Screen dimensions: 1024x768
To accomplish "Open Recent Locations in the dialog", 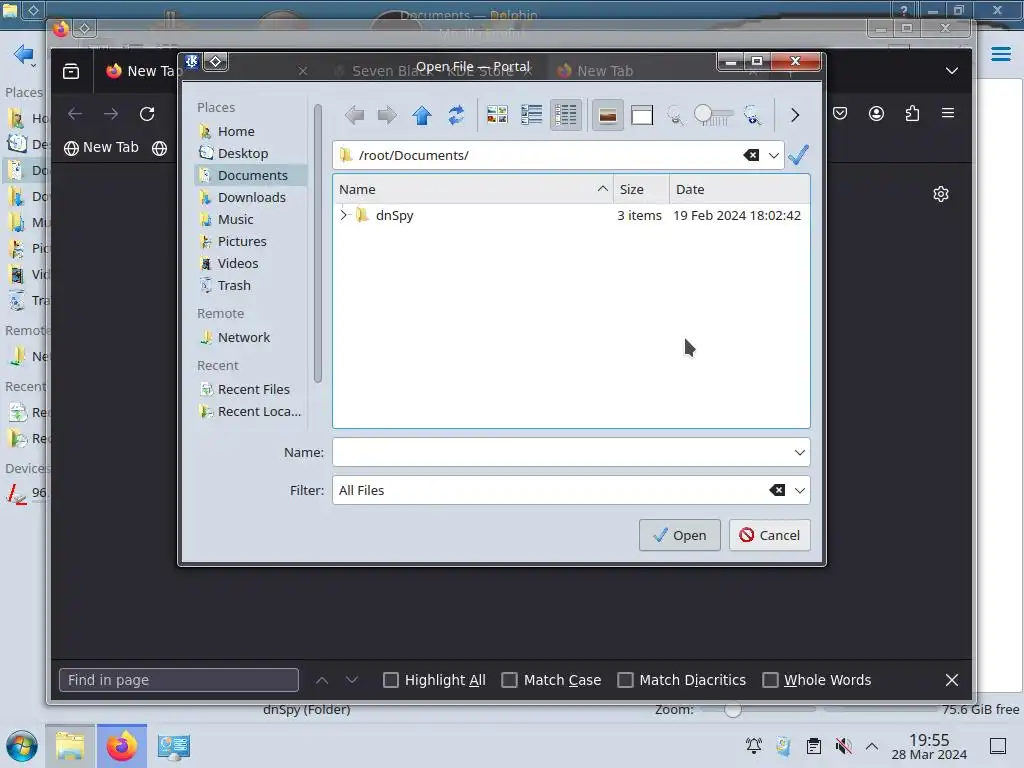I will click(x=251, y=411).
